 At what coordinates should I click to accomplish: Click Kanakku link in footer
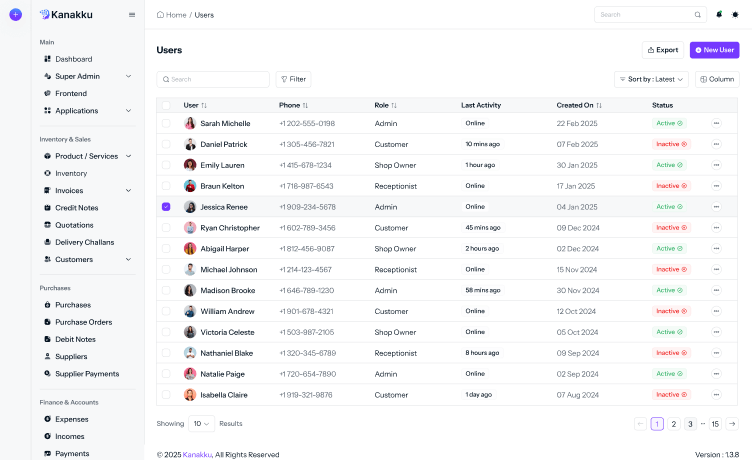tap(197, 455)
